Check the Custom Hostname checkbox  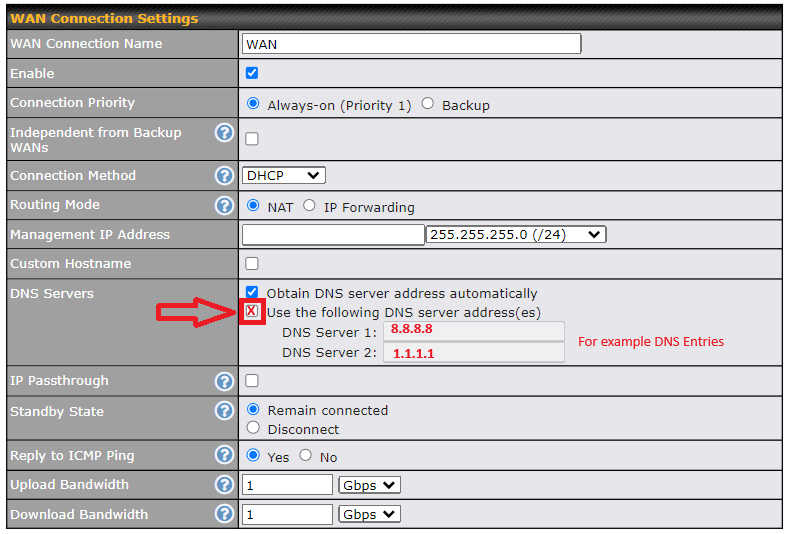click(x=252, y=263)
